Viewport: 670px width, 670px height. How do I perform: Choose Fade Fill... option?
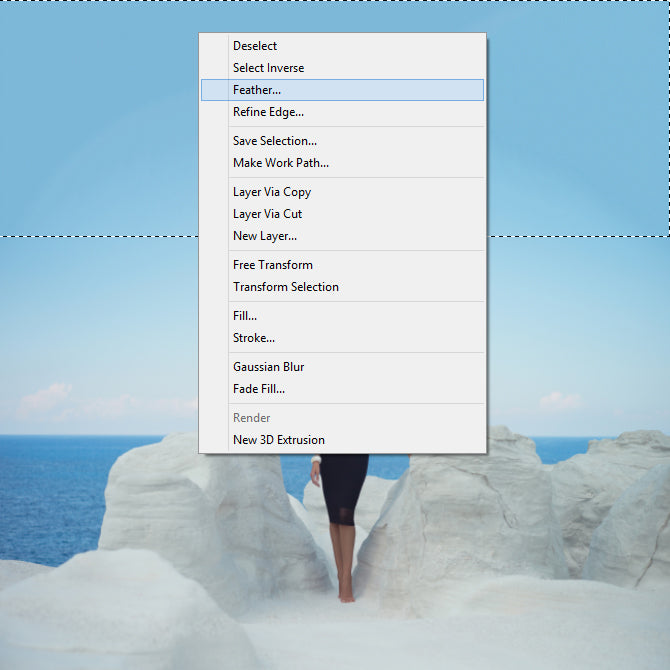coord(342,389)
